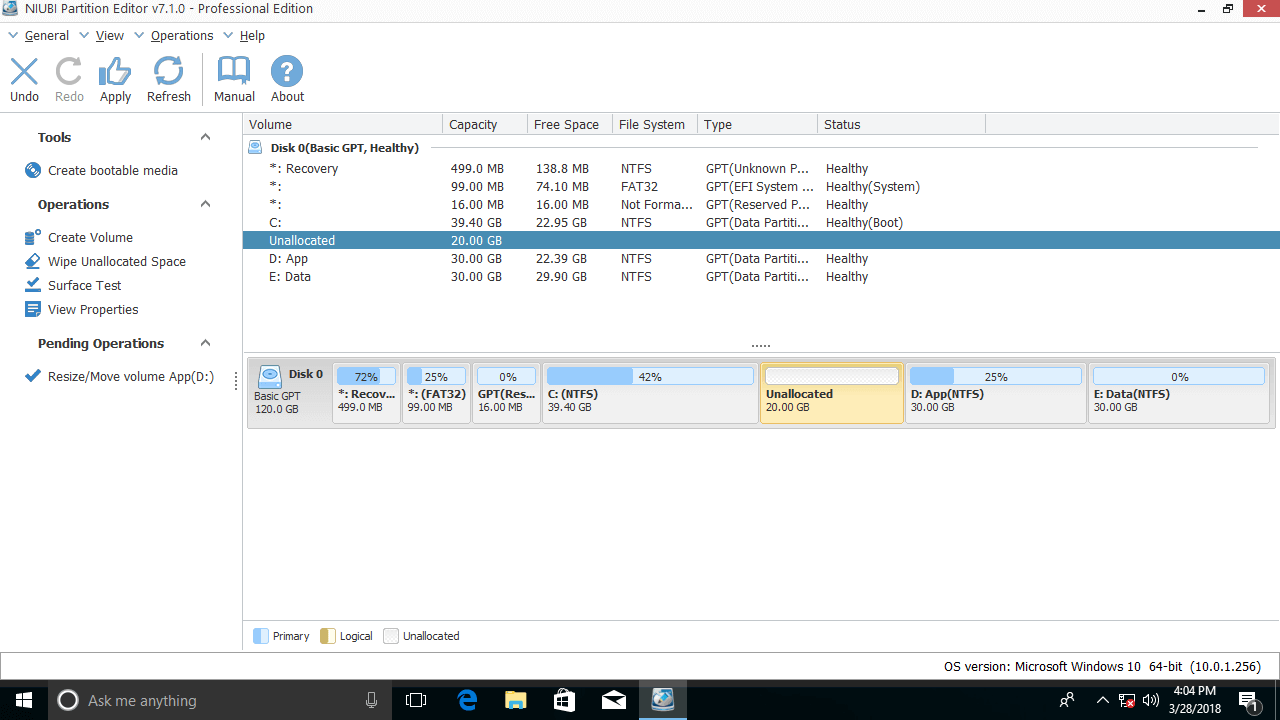The height and width of the screenshot is (720, 1280).
Task: Click the volume speaker tray icon
Action: 1150,700
